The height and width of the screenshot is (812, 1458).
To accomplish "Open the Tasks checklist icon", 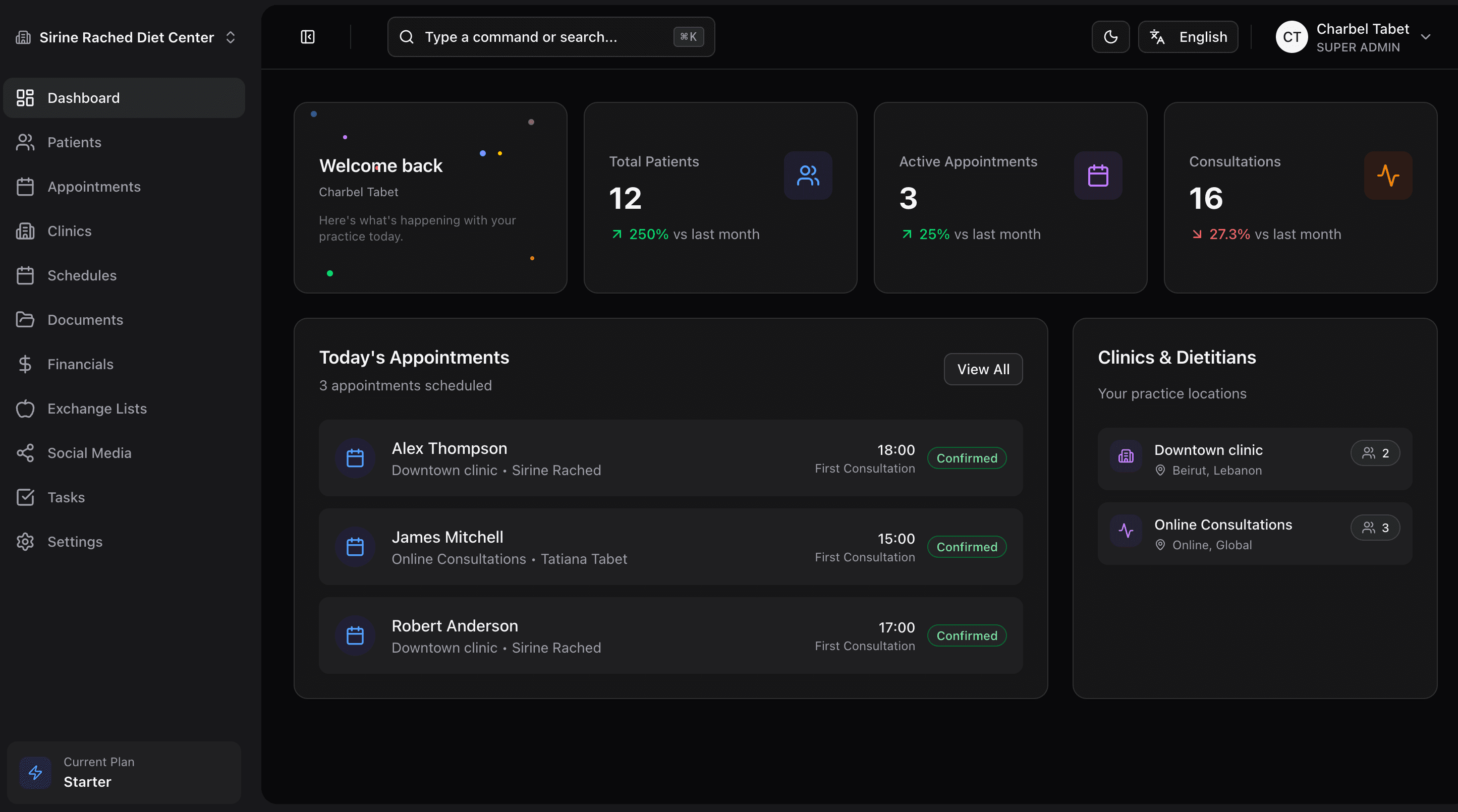I will (25, 497).
